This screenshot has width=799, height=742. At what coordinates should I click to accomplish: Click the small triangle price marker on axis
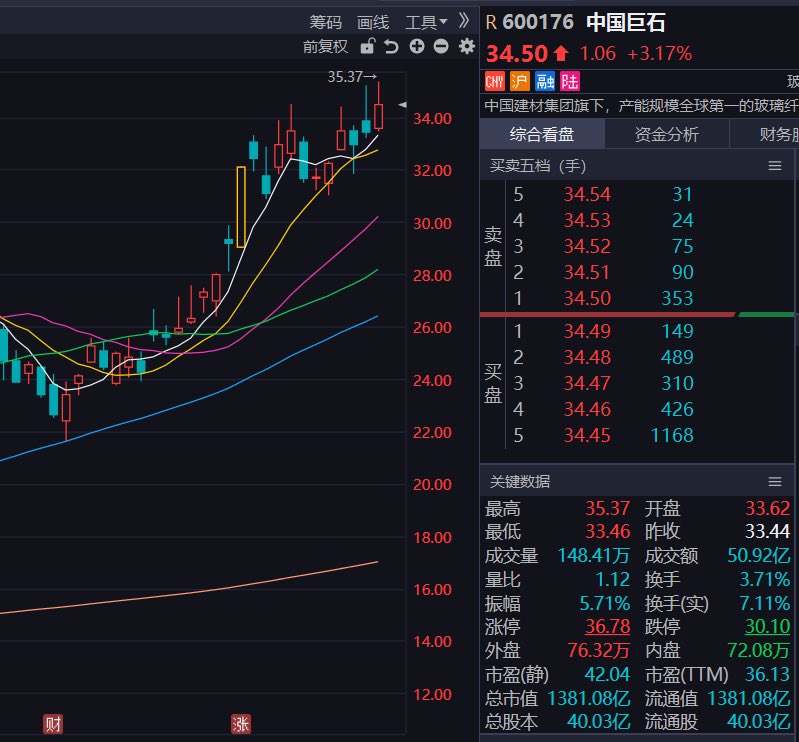pyautogui.click(x=402, y=105)
